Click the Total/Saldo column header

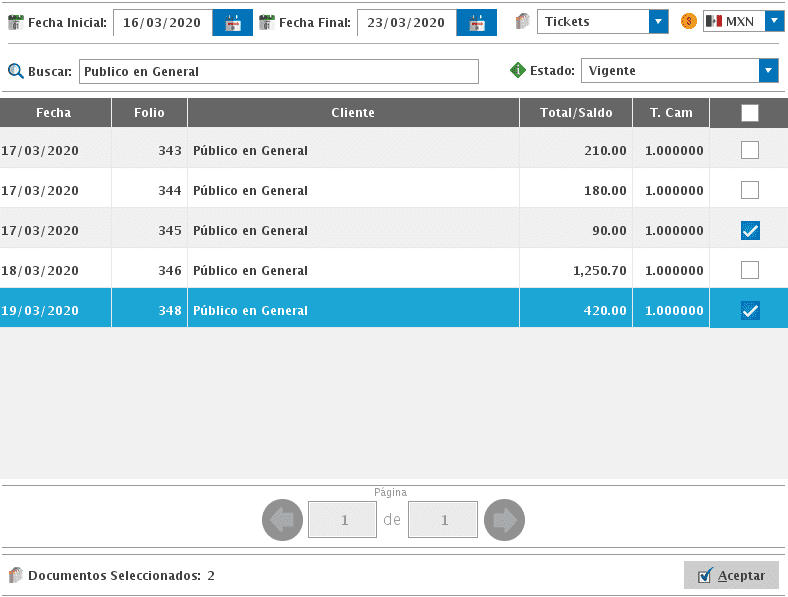pos(575,113)
